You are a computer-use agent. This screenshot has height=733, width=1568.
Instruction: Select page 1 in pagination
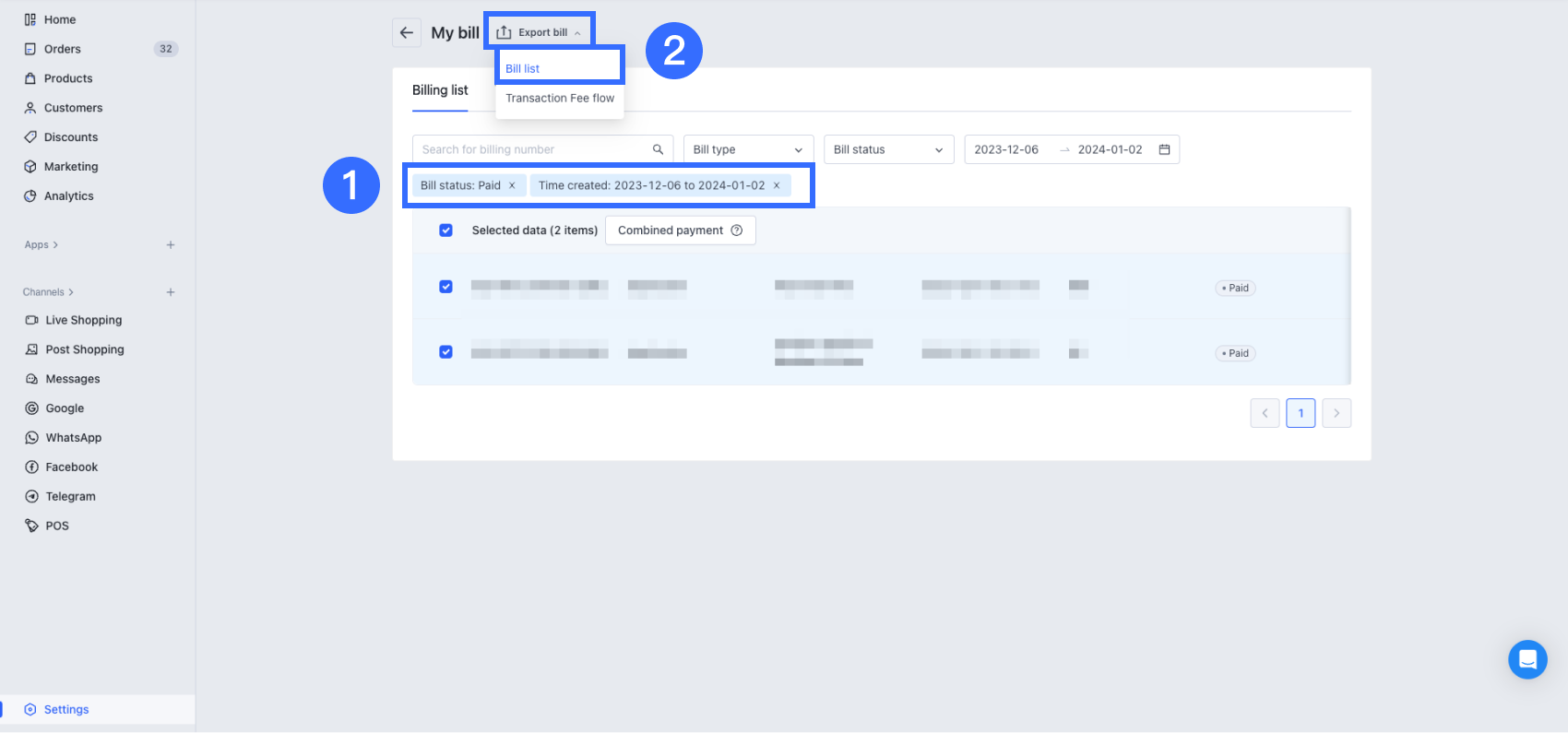[x=1301, y=413]
